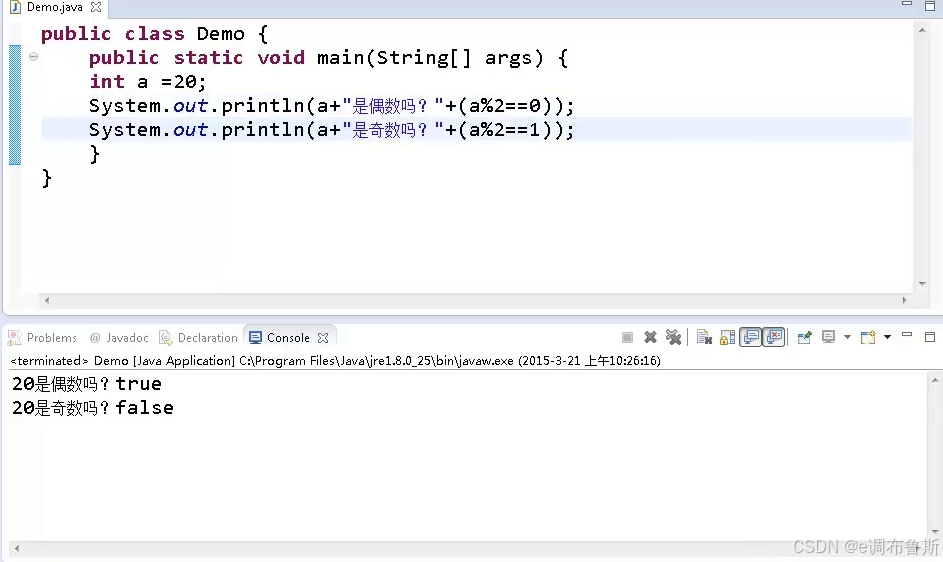Close the Console view tab
The height and width of the screenshot is (562, 943).
point(323,338)
